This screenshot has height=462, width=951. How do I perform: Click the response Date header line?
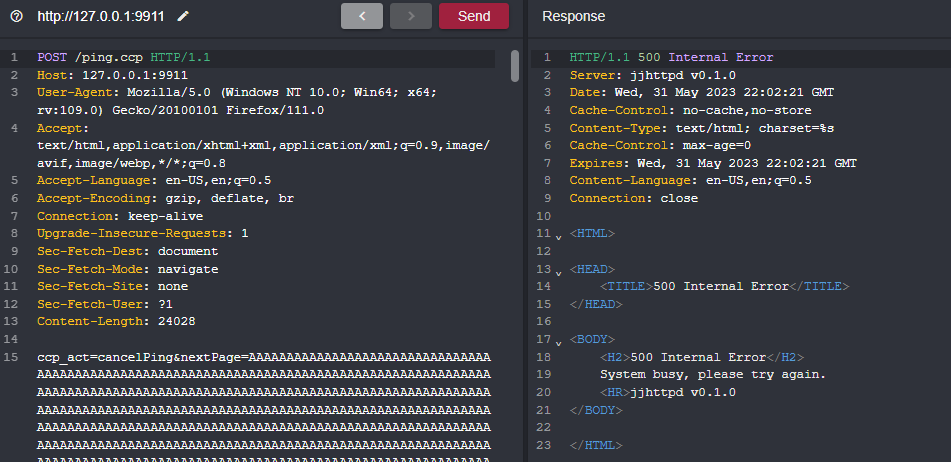pos(702,93)
